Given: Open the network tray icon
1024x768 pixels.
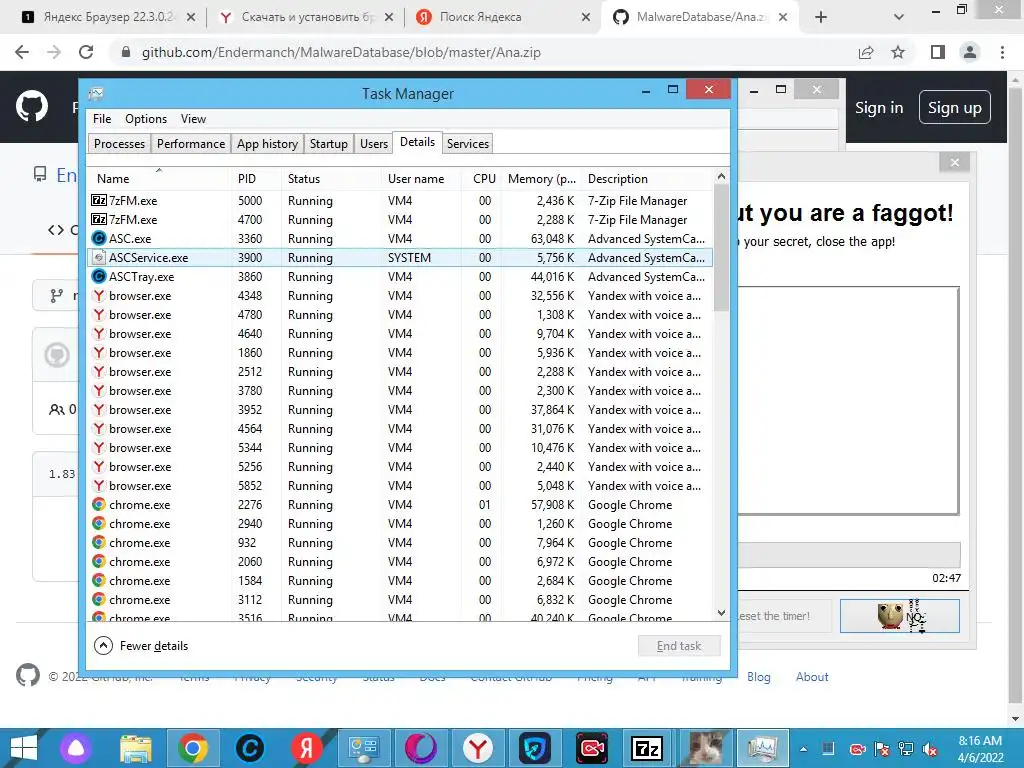Looking at the screenshot, I should (905, 749).
